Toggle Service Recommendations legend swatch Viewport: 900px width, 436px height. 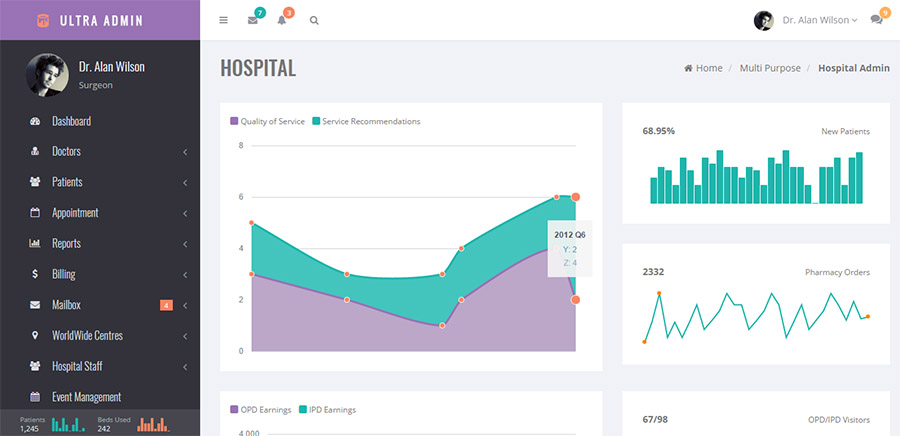316,122
